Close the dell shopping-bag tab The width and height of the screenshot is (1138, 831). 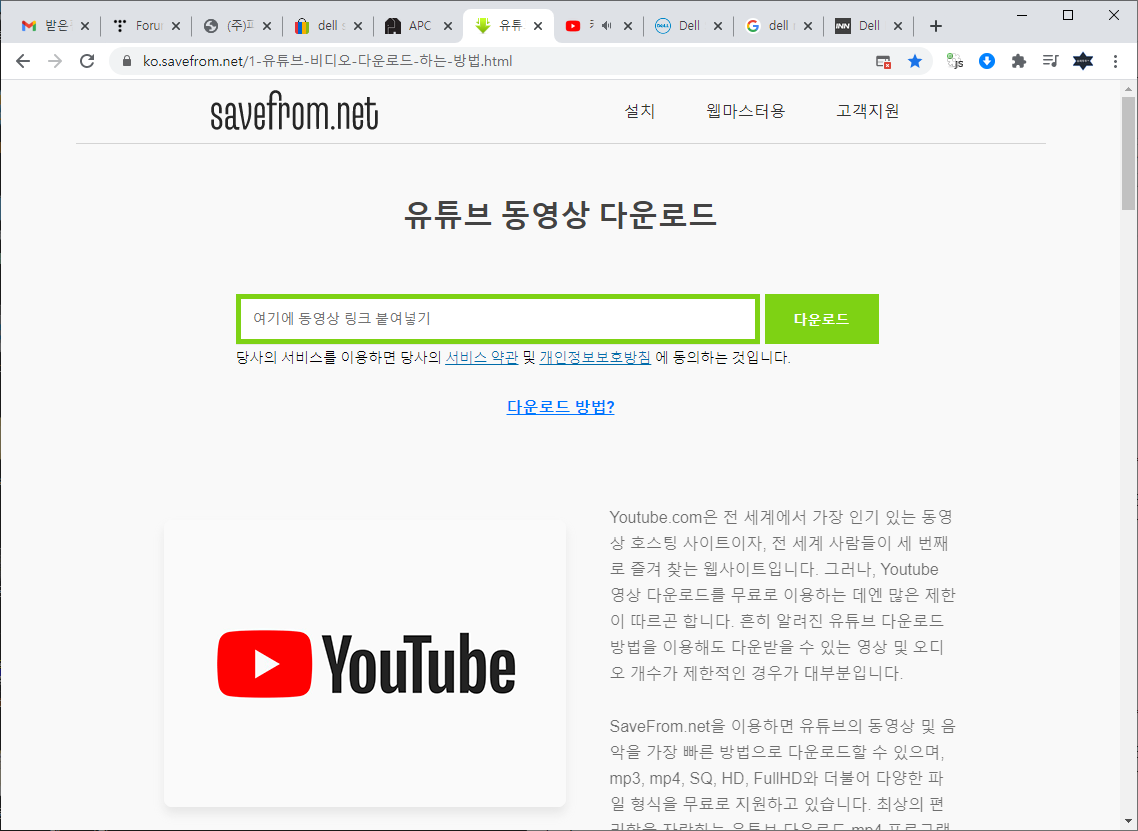(x=357, y=26)
